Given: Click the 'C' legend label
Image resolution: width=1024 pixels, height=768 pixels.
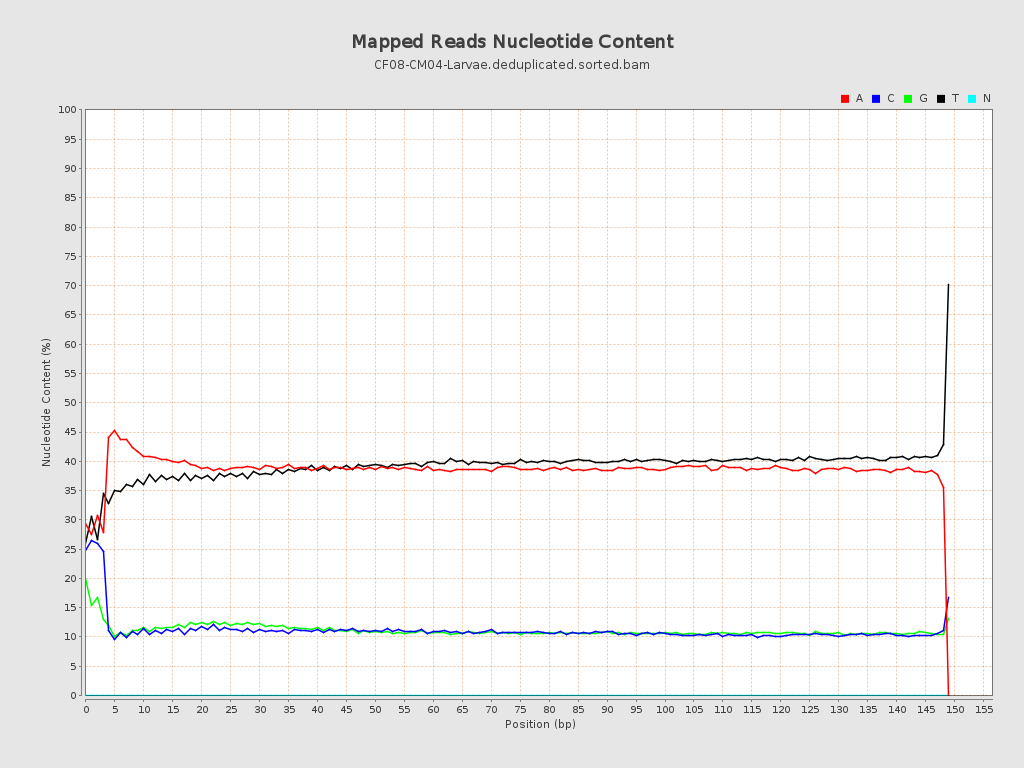Looking at the screenshot, I should (x=890, y=99).
